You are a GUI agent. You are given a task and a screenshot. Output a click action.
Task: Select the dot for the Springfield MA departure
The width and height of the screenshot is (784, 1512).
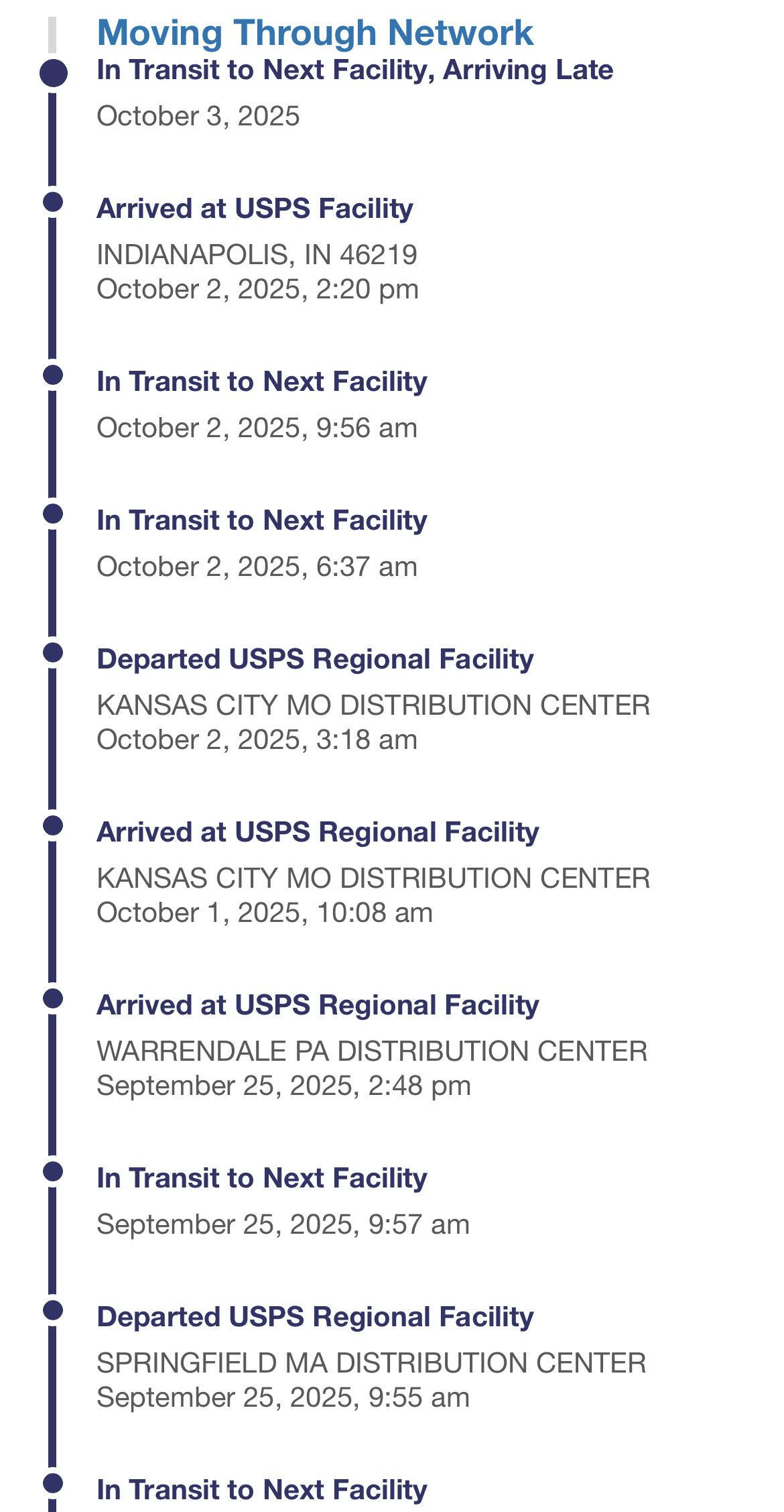coord(53,1310)
